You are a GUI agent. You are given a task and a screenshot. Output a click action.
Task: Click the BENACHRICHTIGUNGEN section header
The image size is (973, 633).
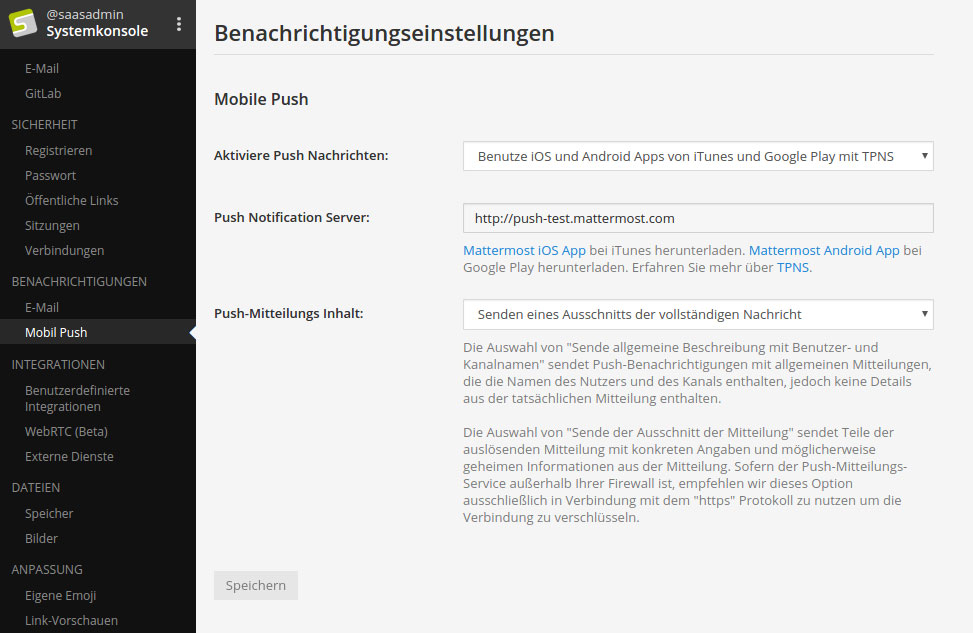coord(79,282)
